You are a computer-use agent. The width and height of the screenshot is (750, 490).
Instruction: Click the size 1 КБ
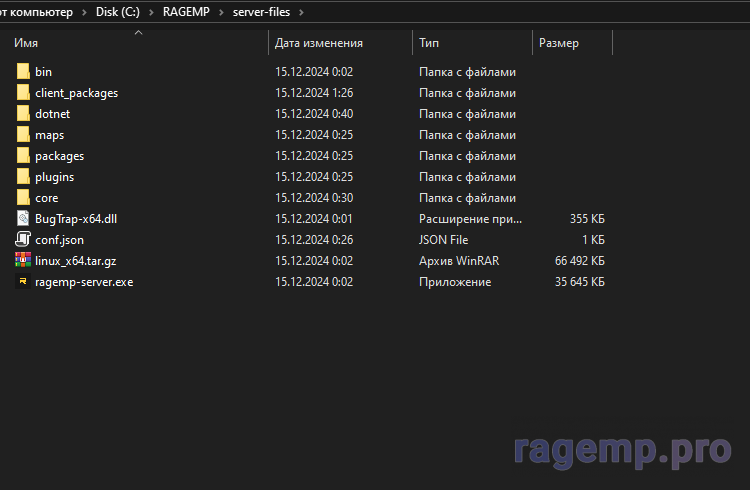pos(593,240)
